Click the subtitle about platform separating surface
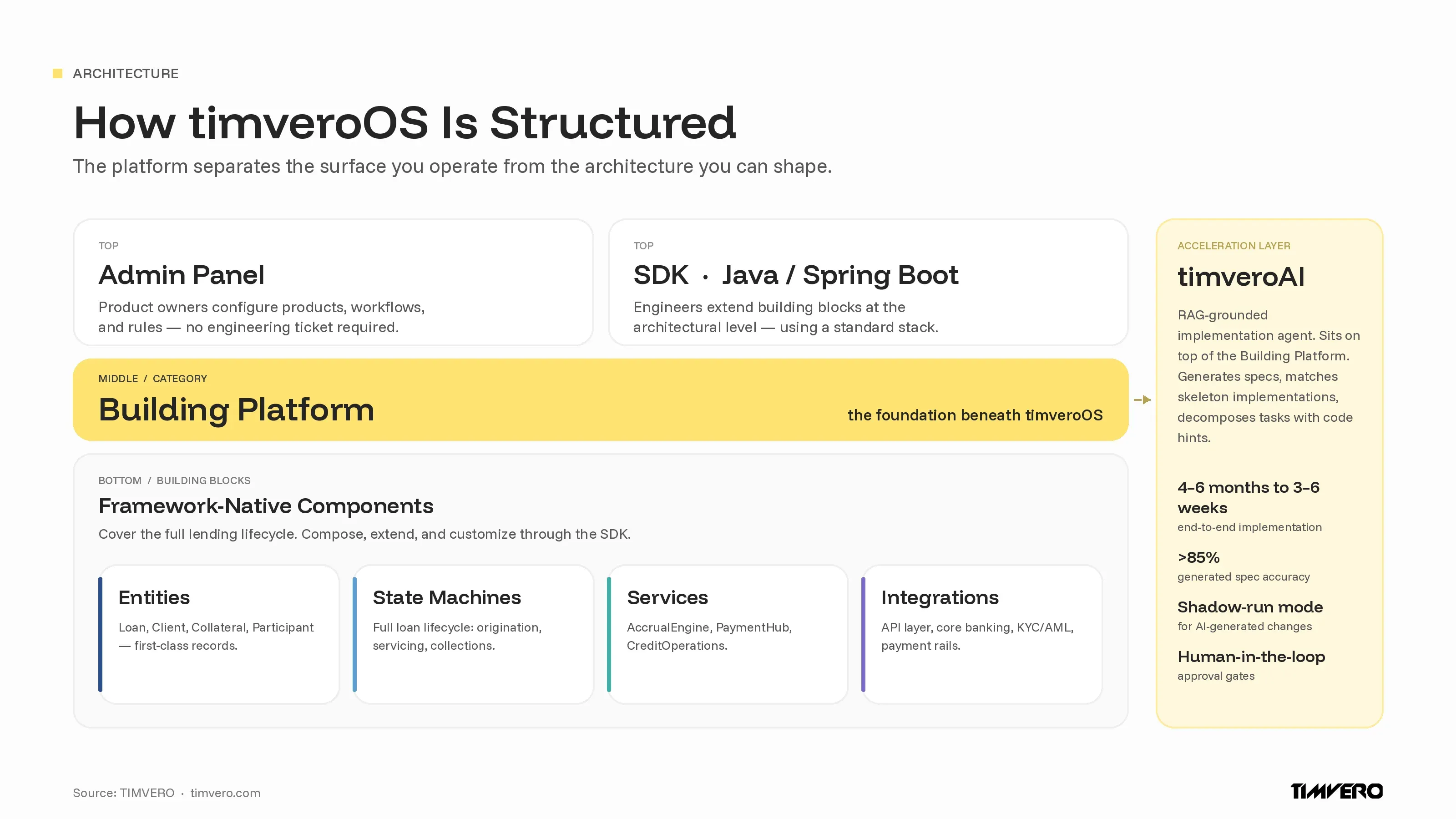Viewport: 1456px width, 819px height. (452, 167)
